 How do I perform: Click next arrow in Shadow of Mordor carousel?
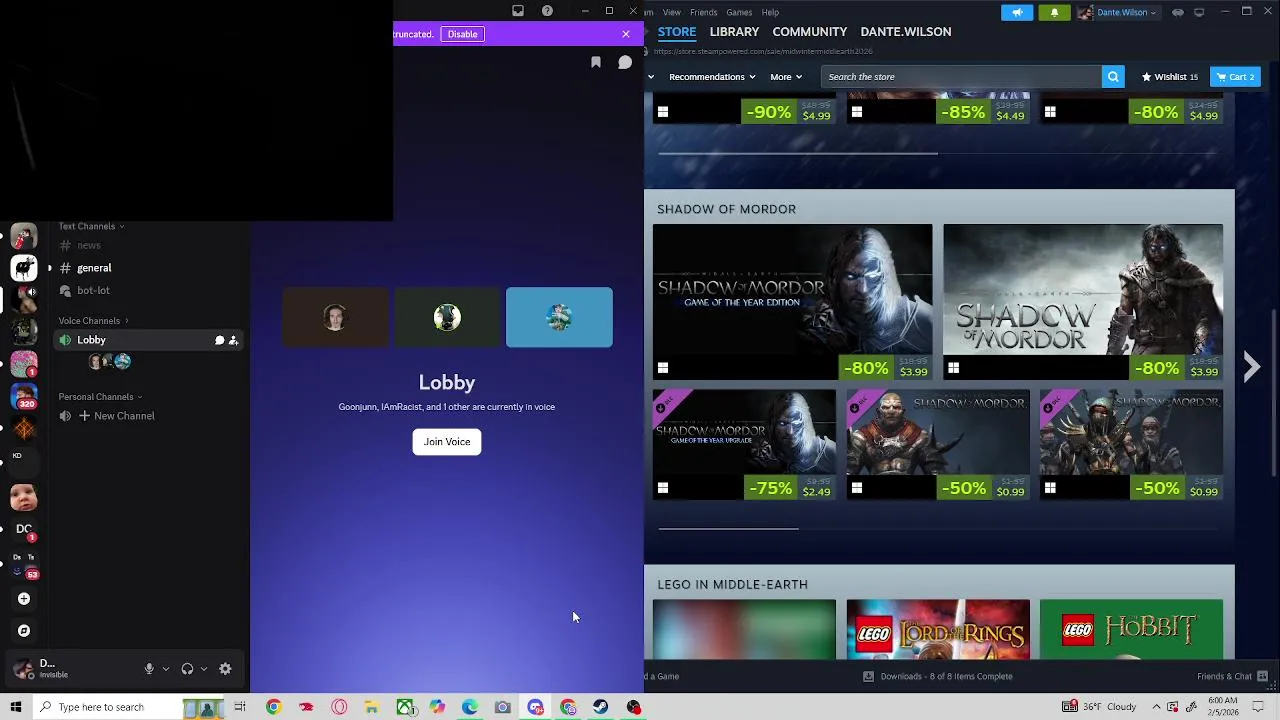[x=1251, y=367]
